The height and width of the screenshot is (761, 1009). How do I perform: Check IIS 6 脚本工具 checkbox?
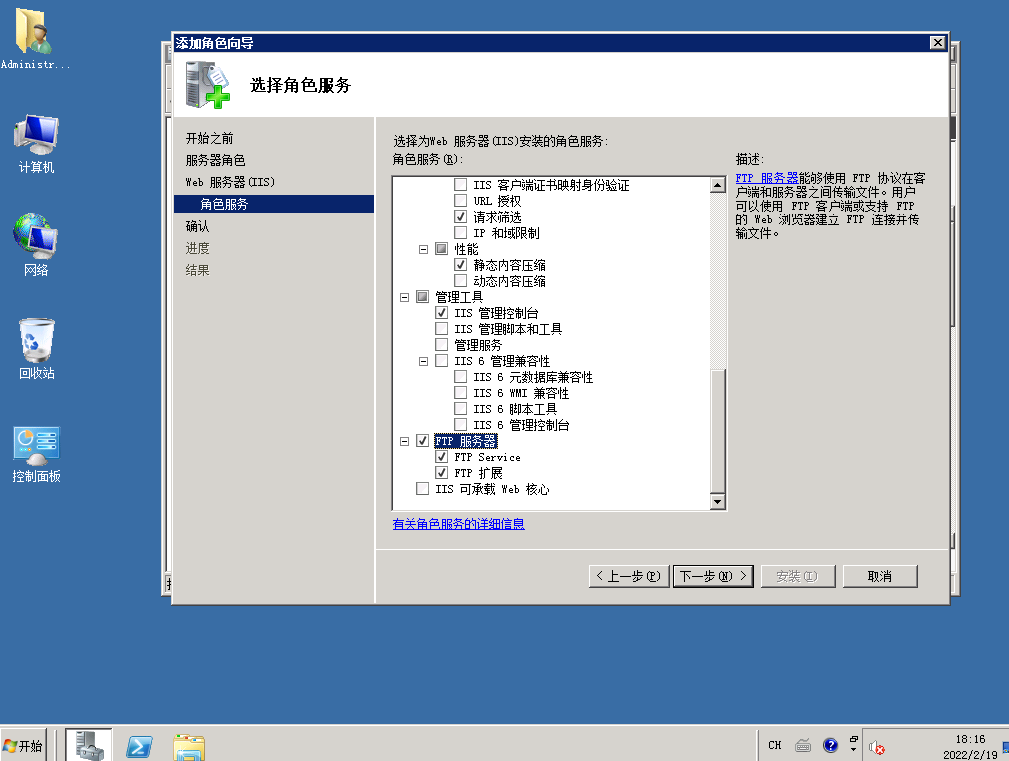coord(460,408)
